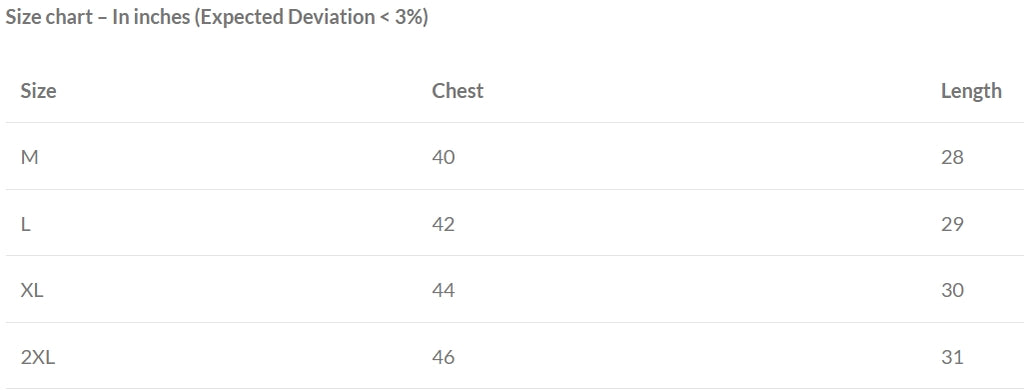Viewport: 1024px width, 391px height.
Task: Click length value 31
Action: pyautogui.click(x=952, y=357)
